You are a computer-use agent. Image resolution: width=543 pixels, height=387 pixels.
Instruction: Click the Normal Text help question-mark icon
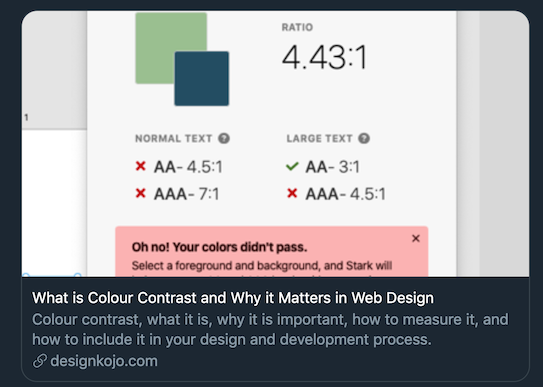pyautogui.click(x=224, y=138)
